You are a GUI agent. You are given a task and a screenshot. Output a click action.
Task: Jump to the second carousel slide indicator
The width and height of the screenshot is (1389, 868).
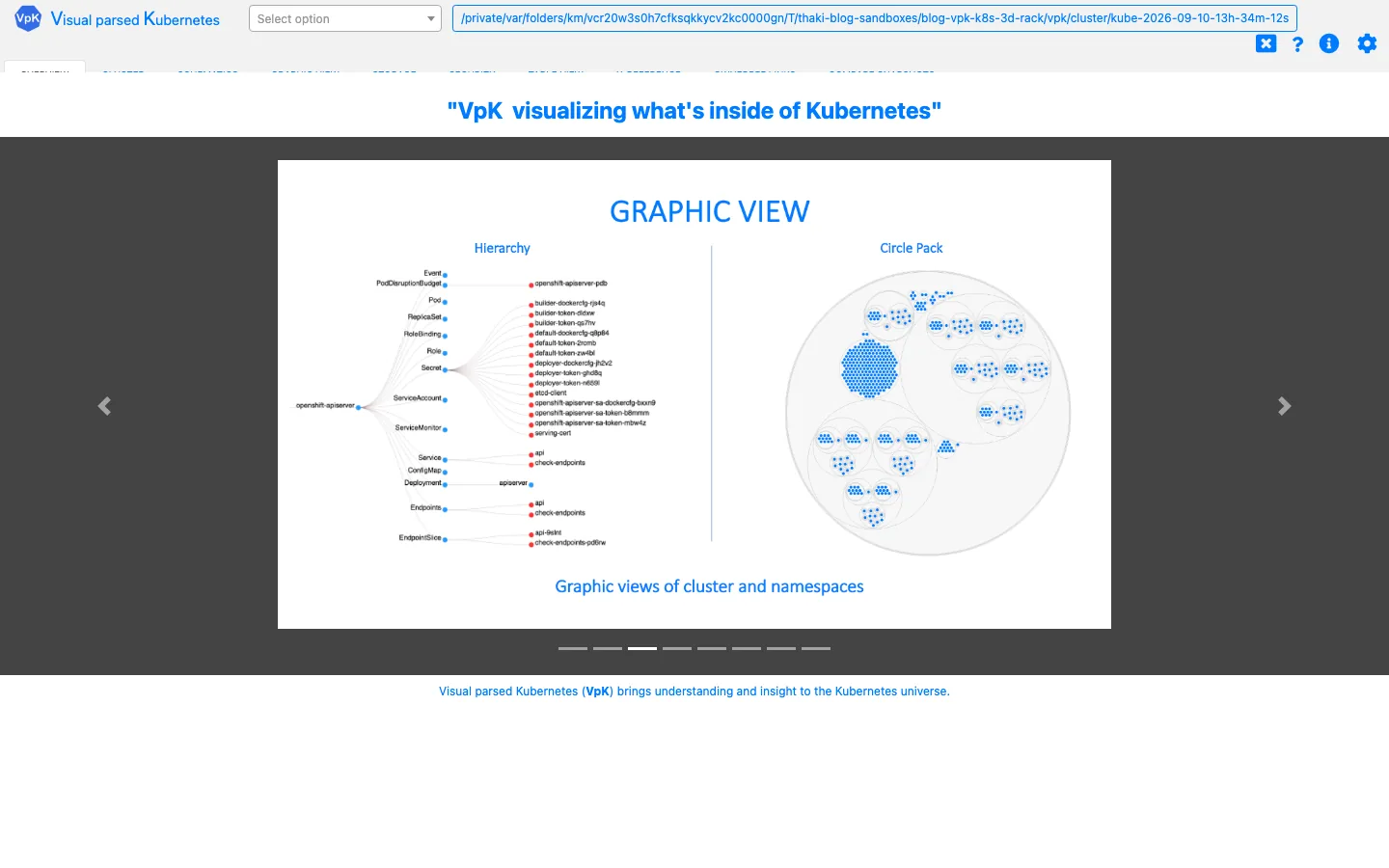[x=608, y=648]
